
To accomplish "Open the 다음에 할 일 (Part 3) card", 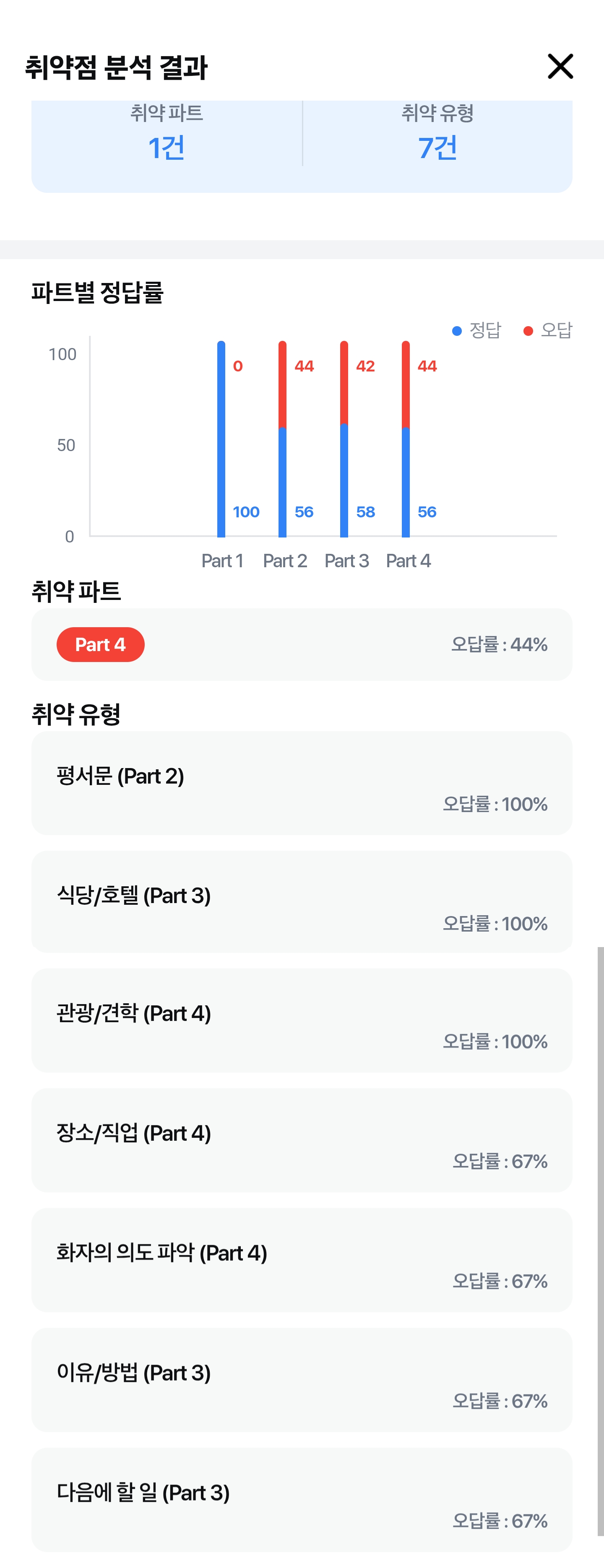I will point(302,1499).
